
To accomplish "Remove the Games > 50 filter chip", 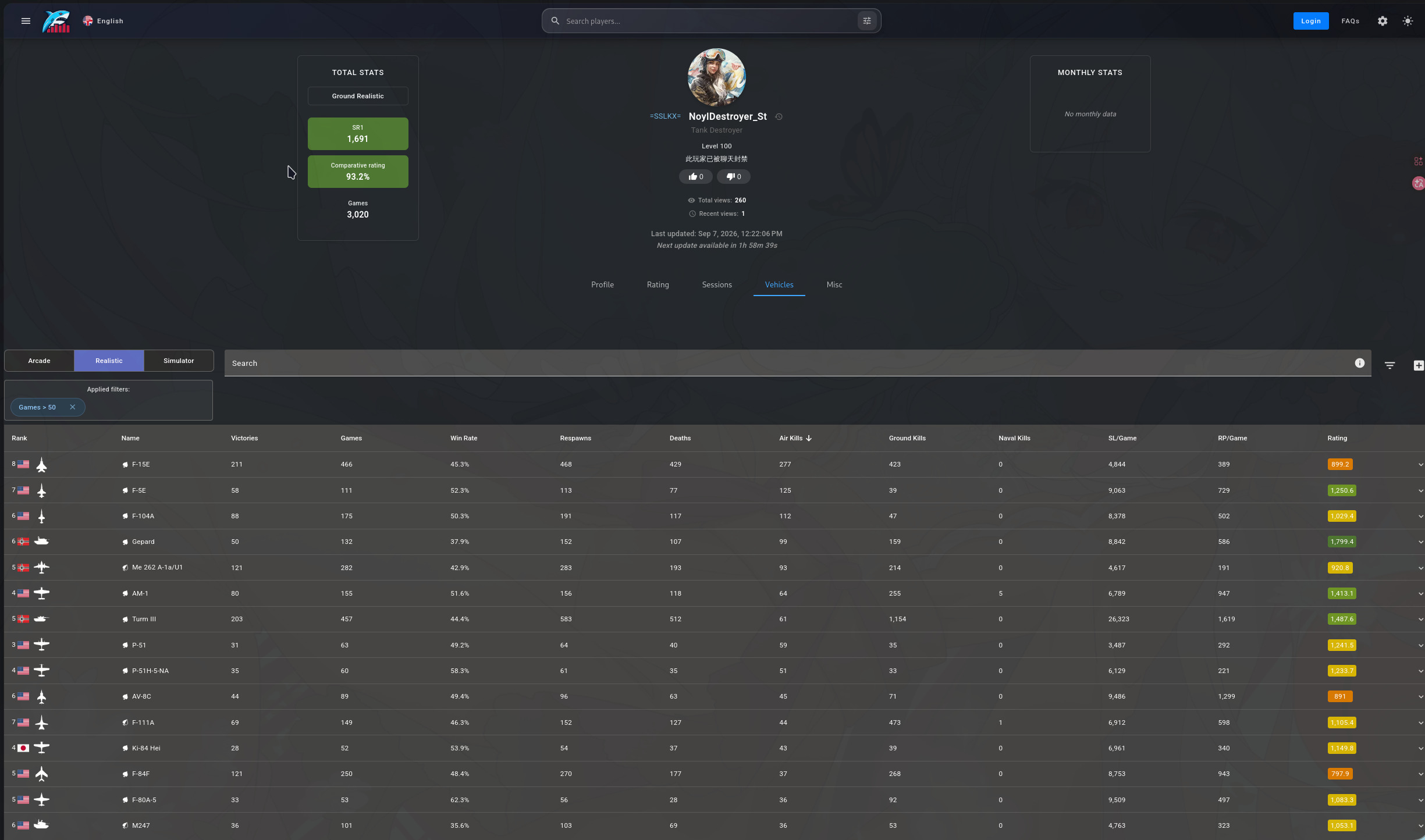I will click(x=73, y=407).
